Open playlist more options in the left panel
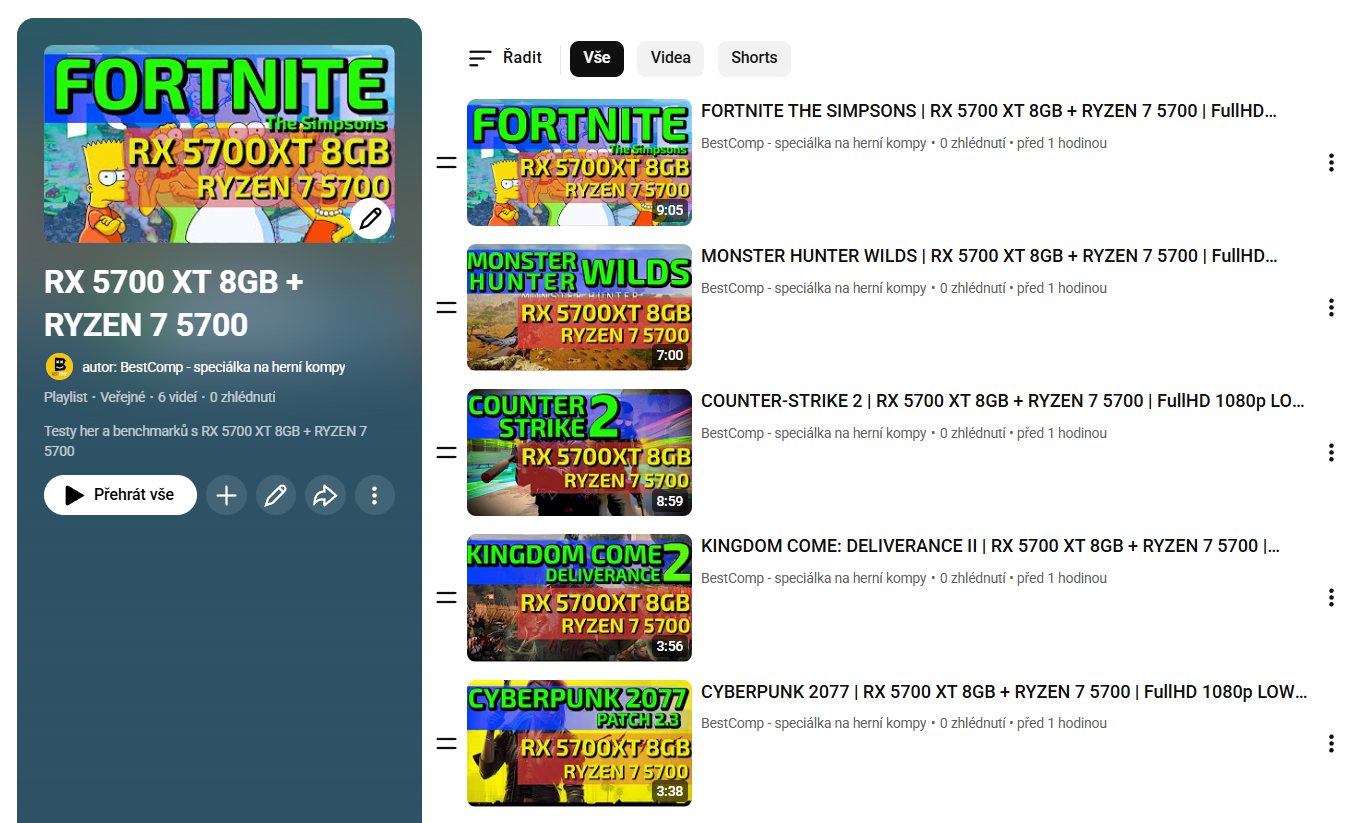 pos(374,495)
